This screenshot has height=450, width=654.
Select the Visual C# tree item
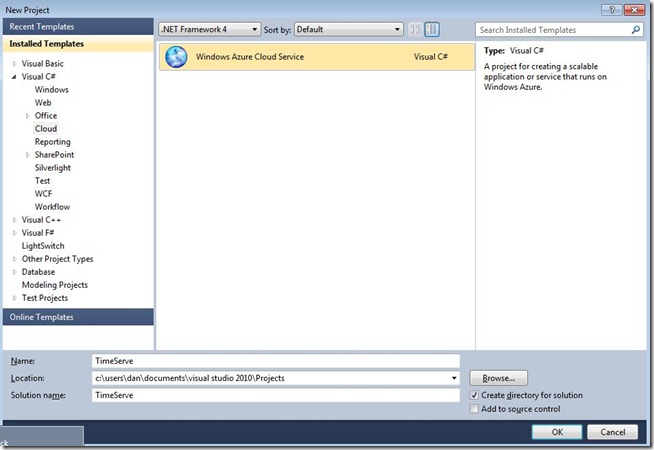[x=38, y=77]
